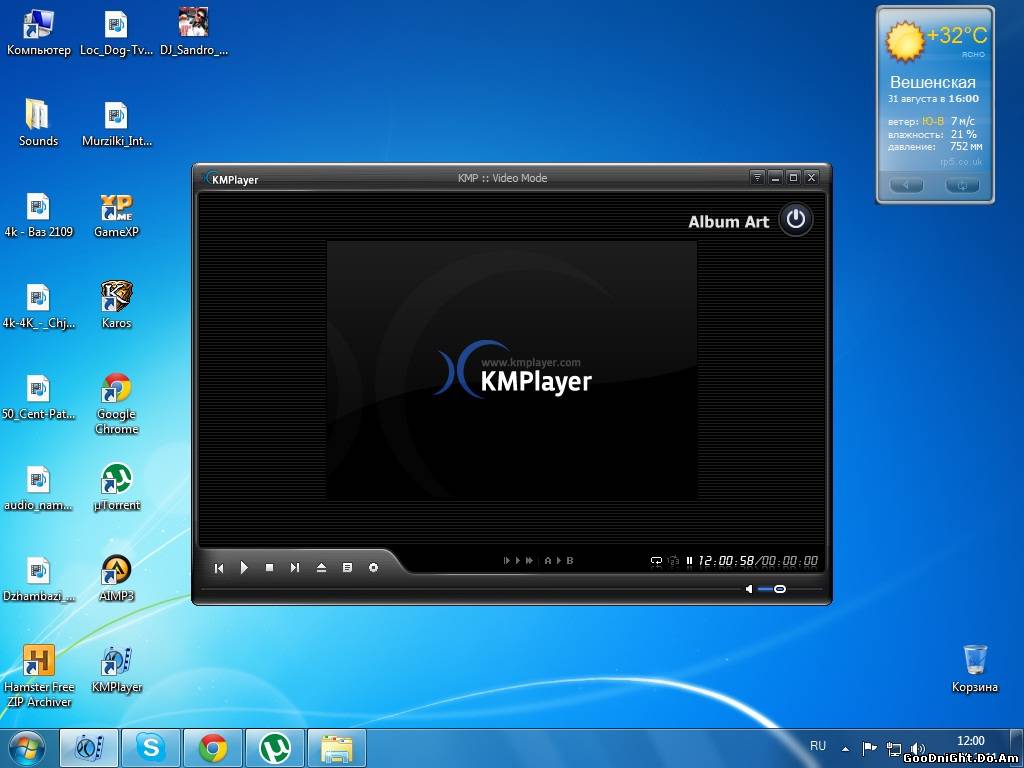Open µTorrent from the taskbar
Screen dimensions: 1024x768
(275, 748)
